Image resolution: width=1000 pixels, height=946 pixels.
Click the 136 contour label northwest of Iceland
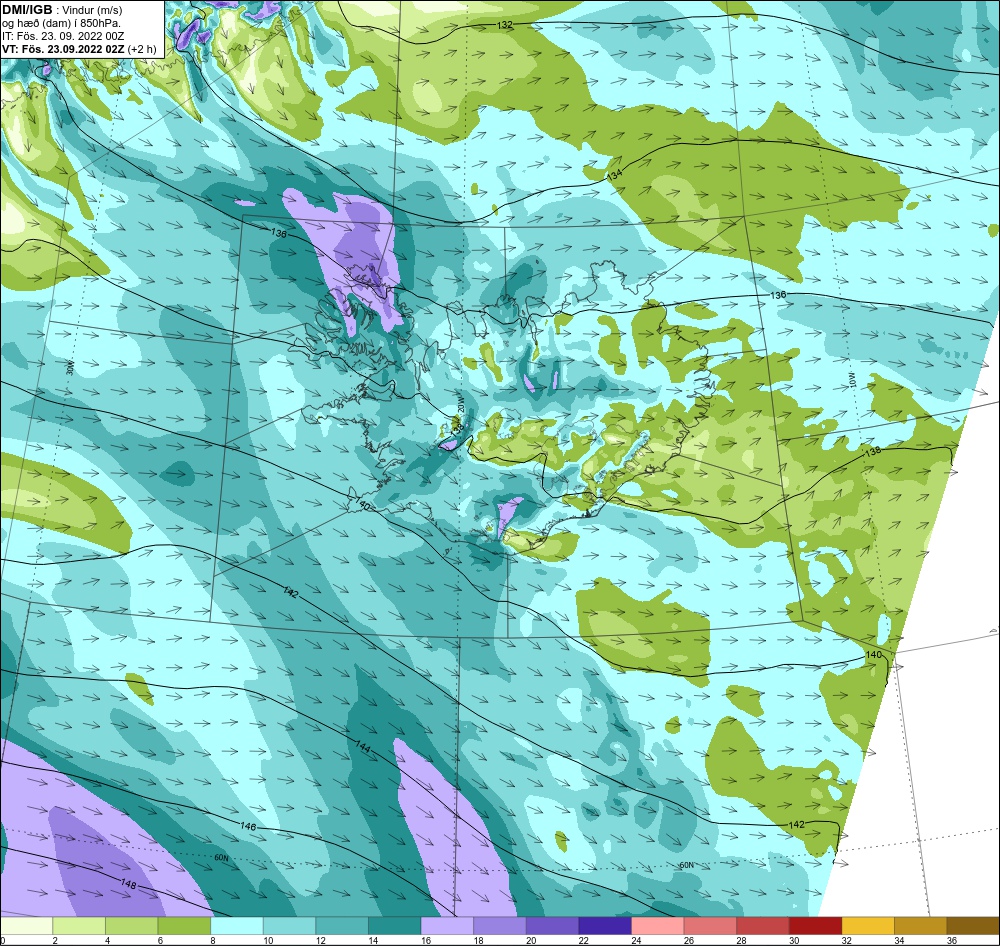click(x=279, y=233)
